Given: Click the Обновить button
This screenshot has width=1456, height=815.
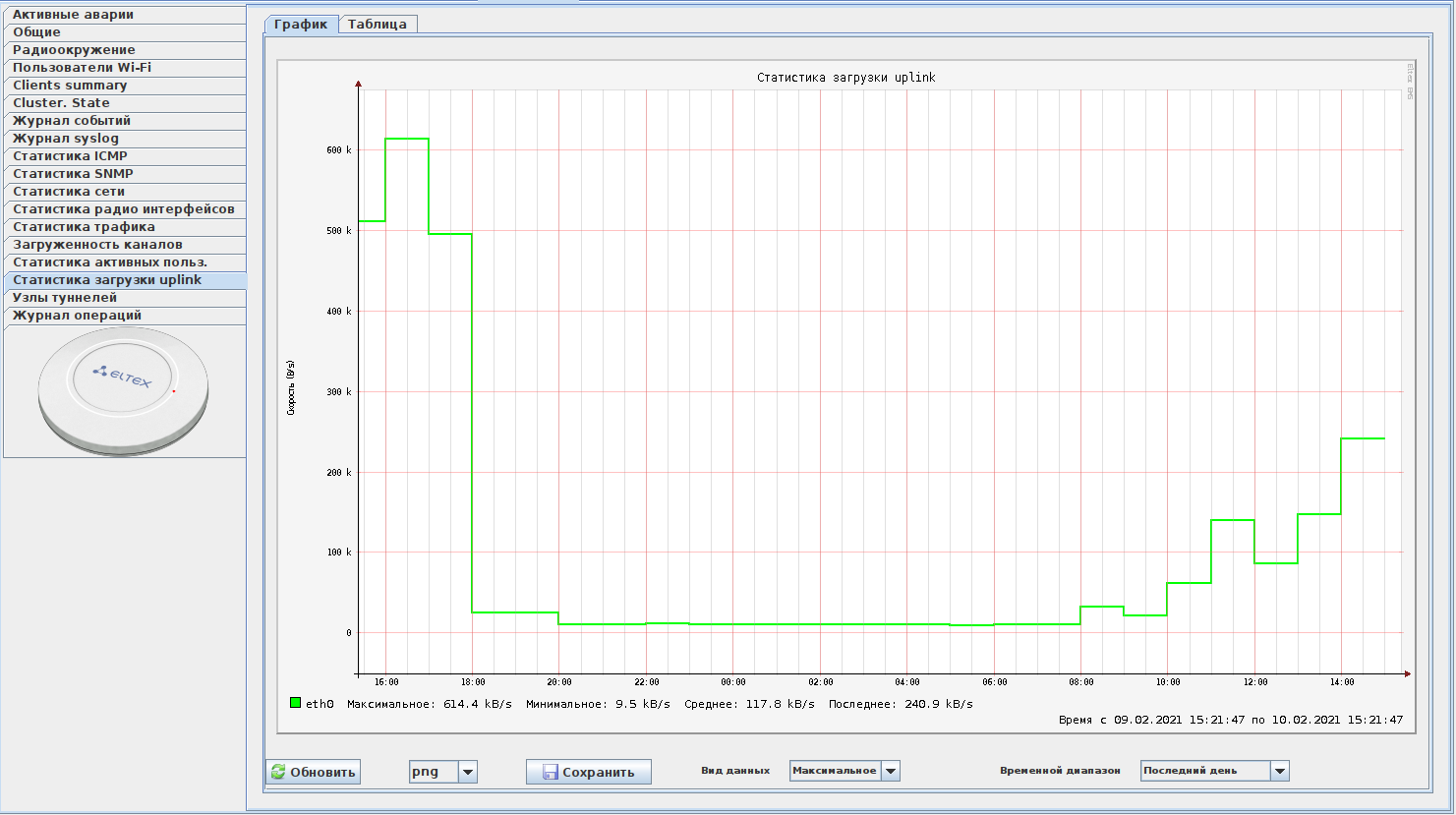Looking at the screenshot, I should point(313,772).
